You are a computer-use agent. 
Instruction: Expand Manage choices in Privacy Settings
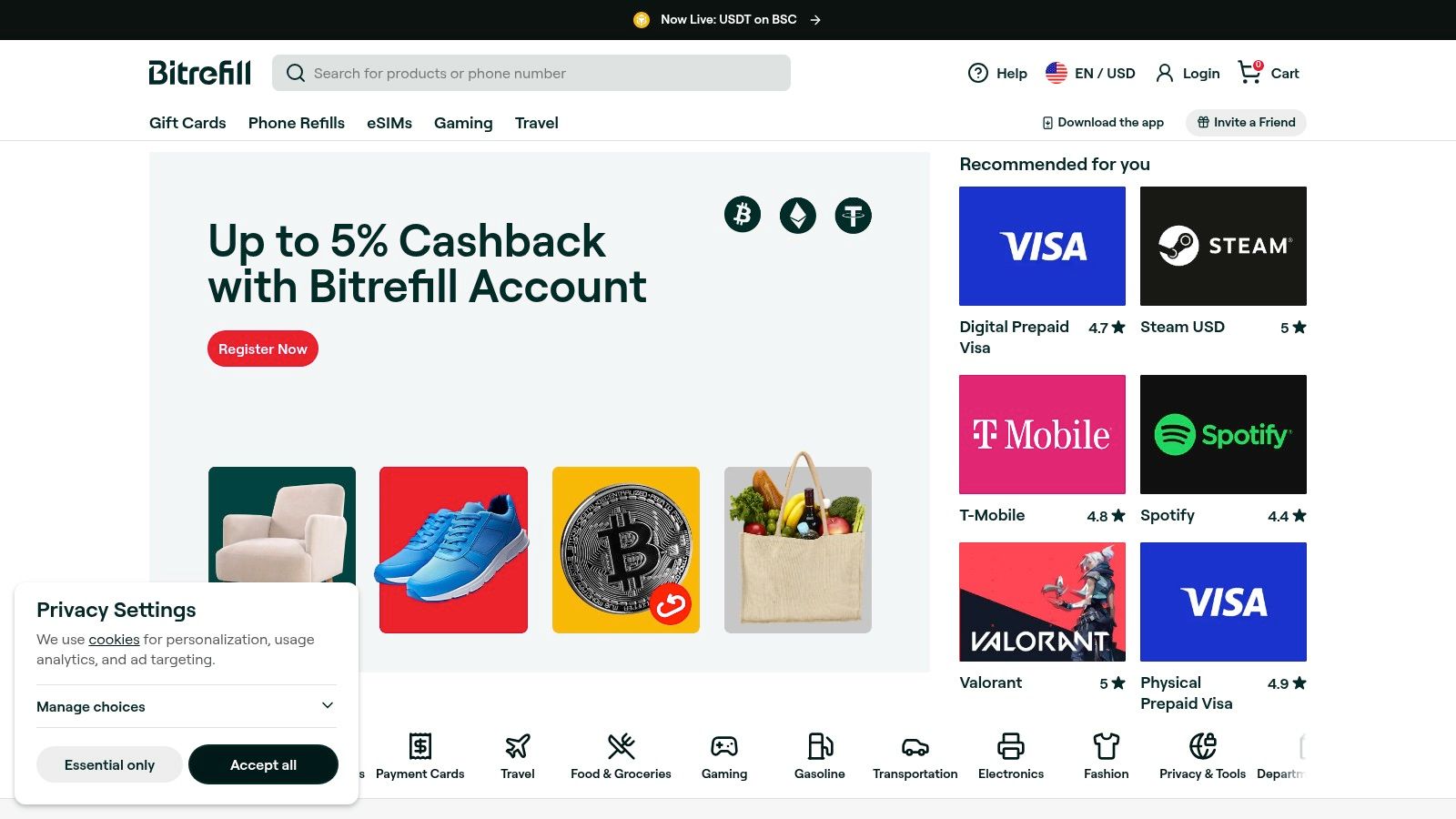coord(187,706)
